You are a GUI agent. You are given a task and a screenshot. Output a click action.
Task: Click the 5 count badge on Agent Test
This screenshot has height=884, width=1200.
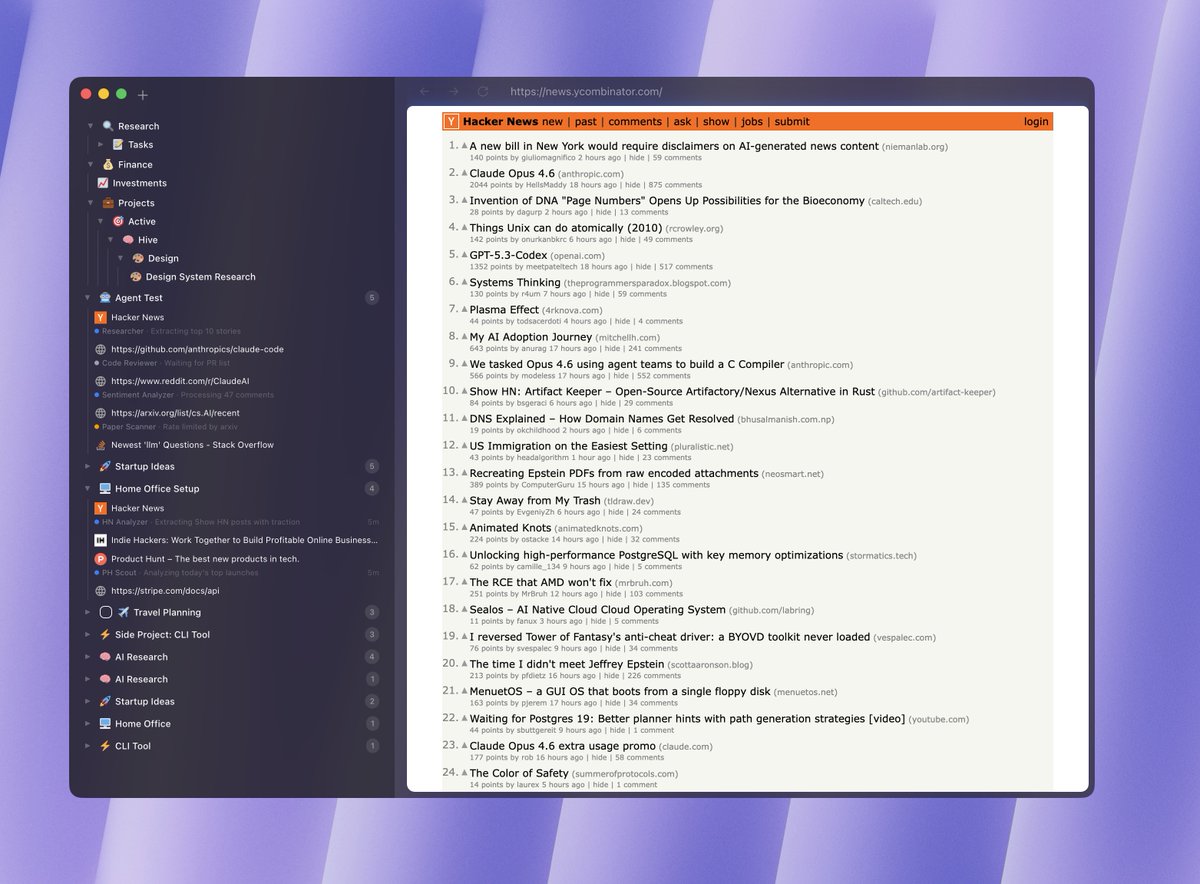click(x=372, y=298)
